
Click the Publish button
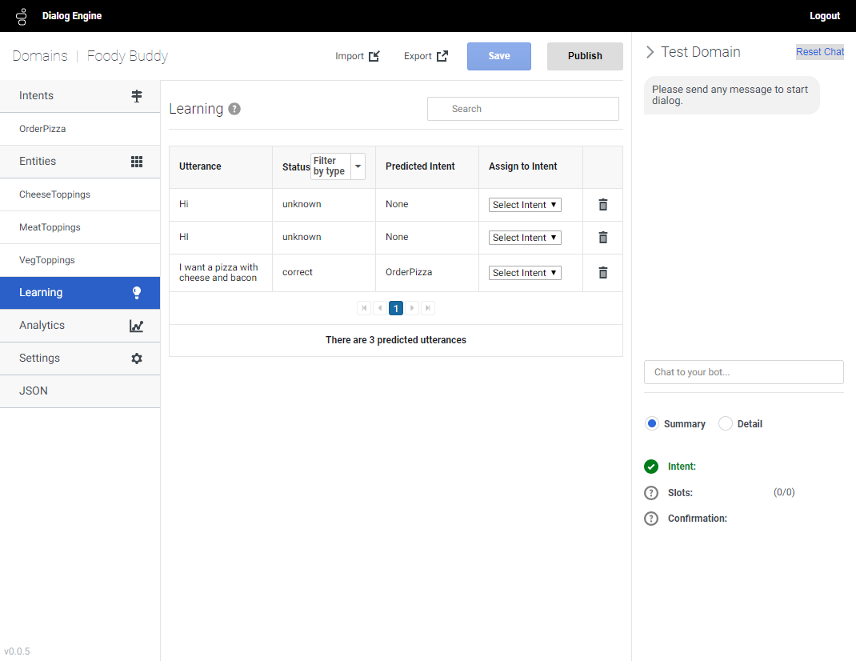(x=585, y=56)
